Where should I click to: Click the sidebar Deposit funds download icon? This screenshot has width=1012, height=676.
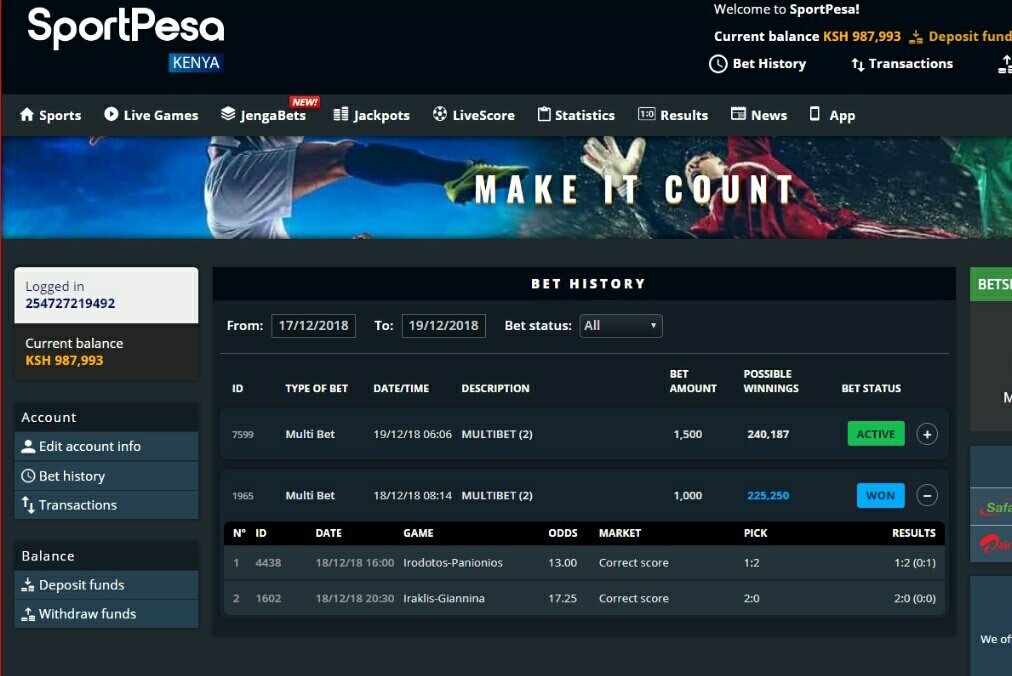click(x=28, y=585)
